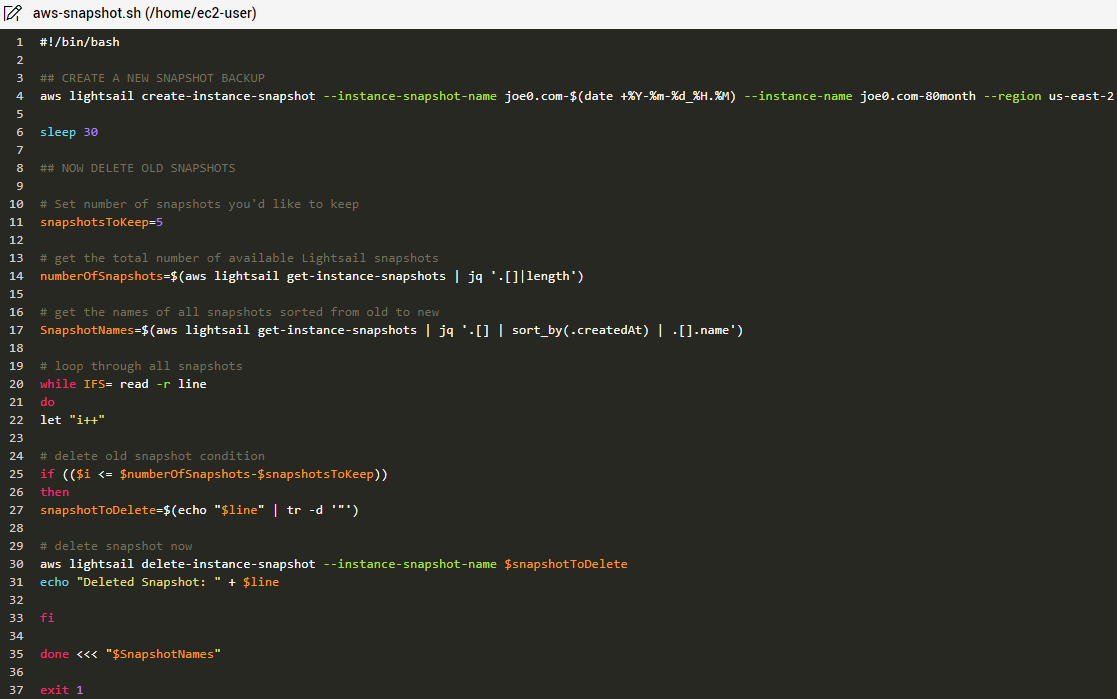This screenshot has width=1117, height=699.
Task: Click the "$SnapshotNames" string on line 35
Action: click(163, 654)
